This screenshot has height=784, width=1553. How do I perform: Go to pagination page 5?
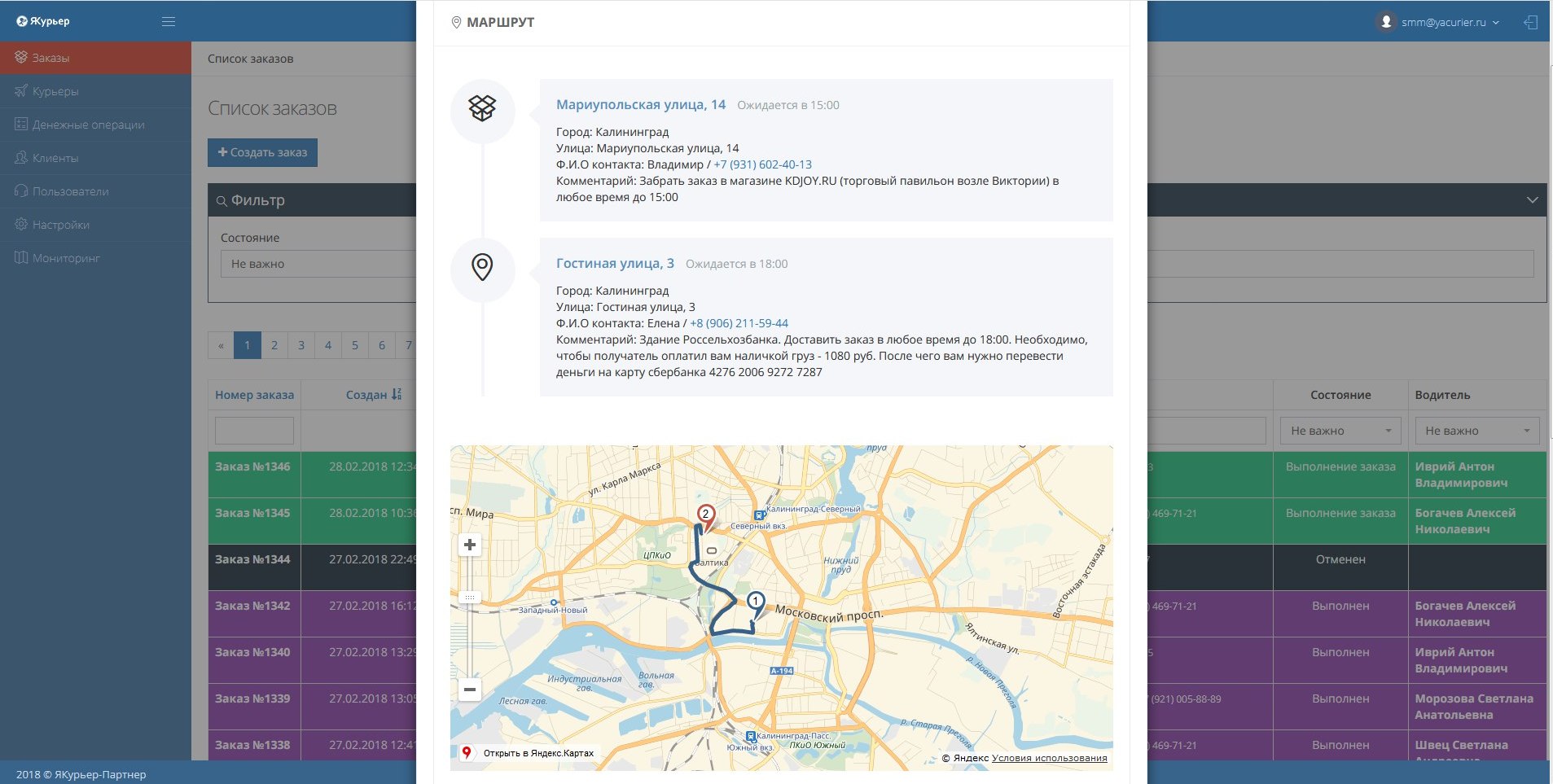(x=355, y=345)
